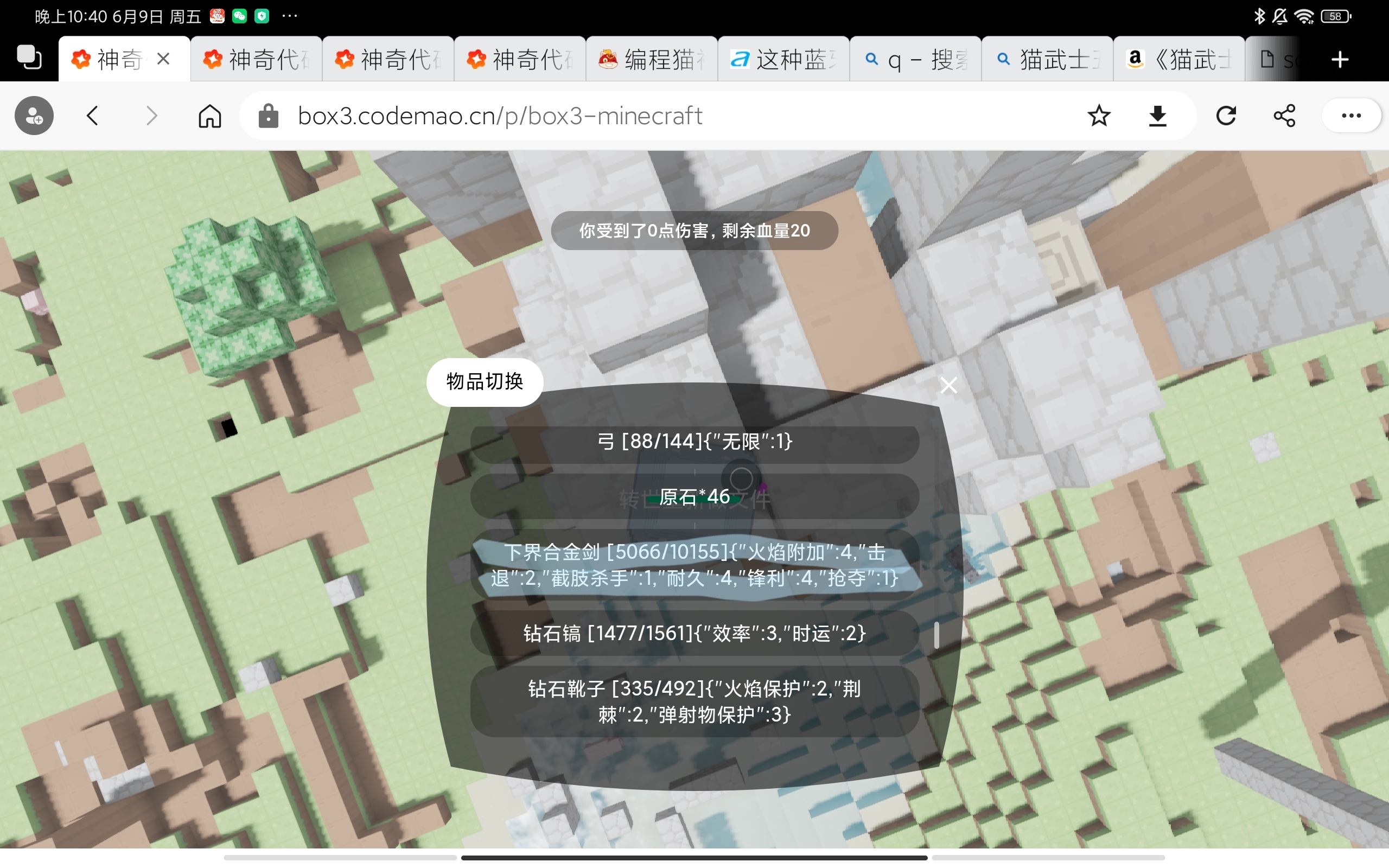Tap the muted notifications bell icon
1389x868 pixels.
1280,17
